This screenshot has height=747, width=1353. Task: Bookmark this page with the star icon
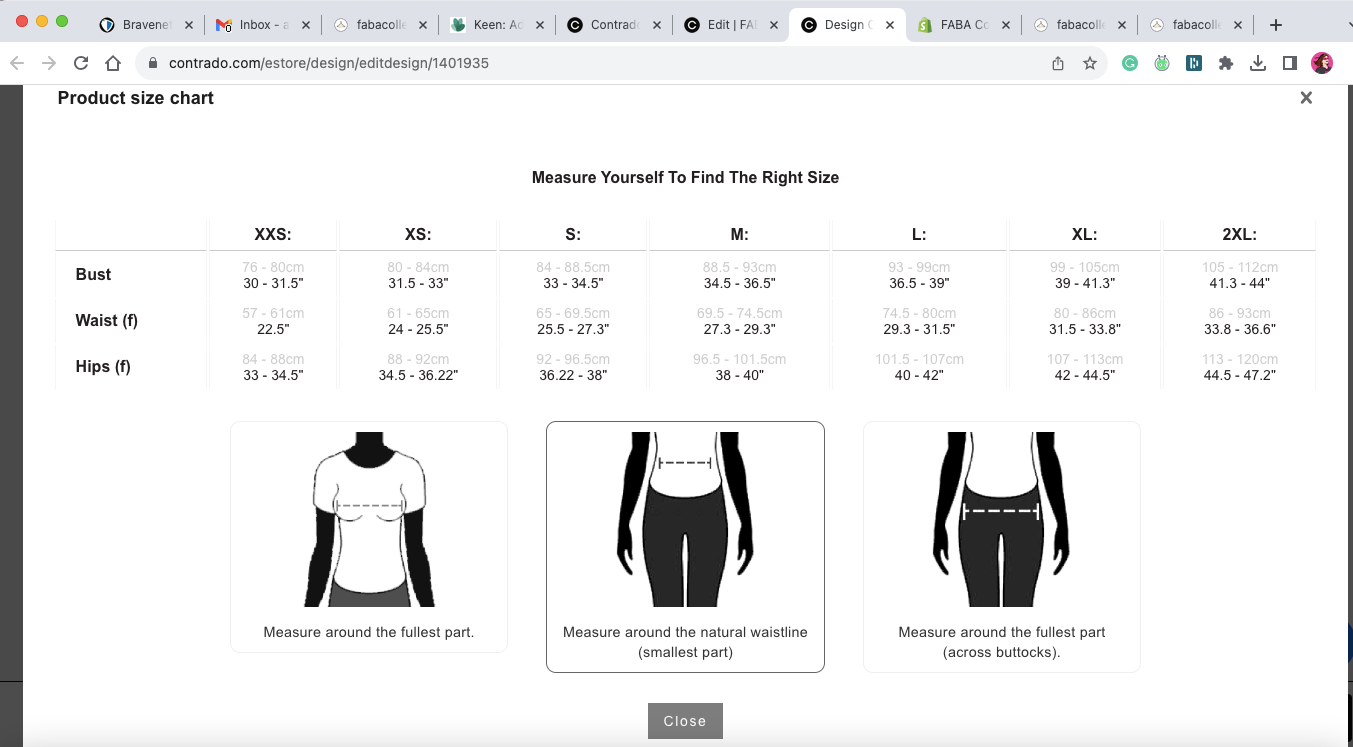pos(1090,63)
